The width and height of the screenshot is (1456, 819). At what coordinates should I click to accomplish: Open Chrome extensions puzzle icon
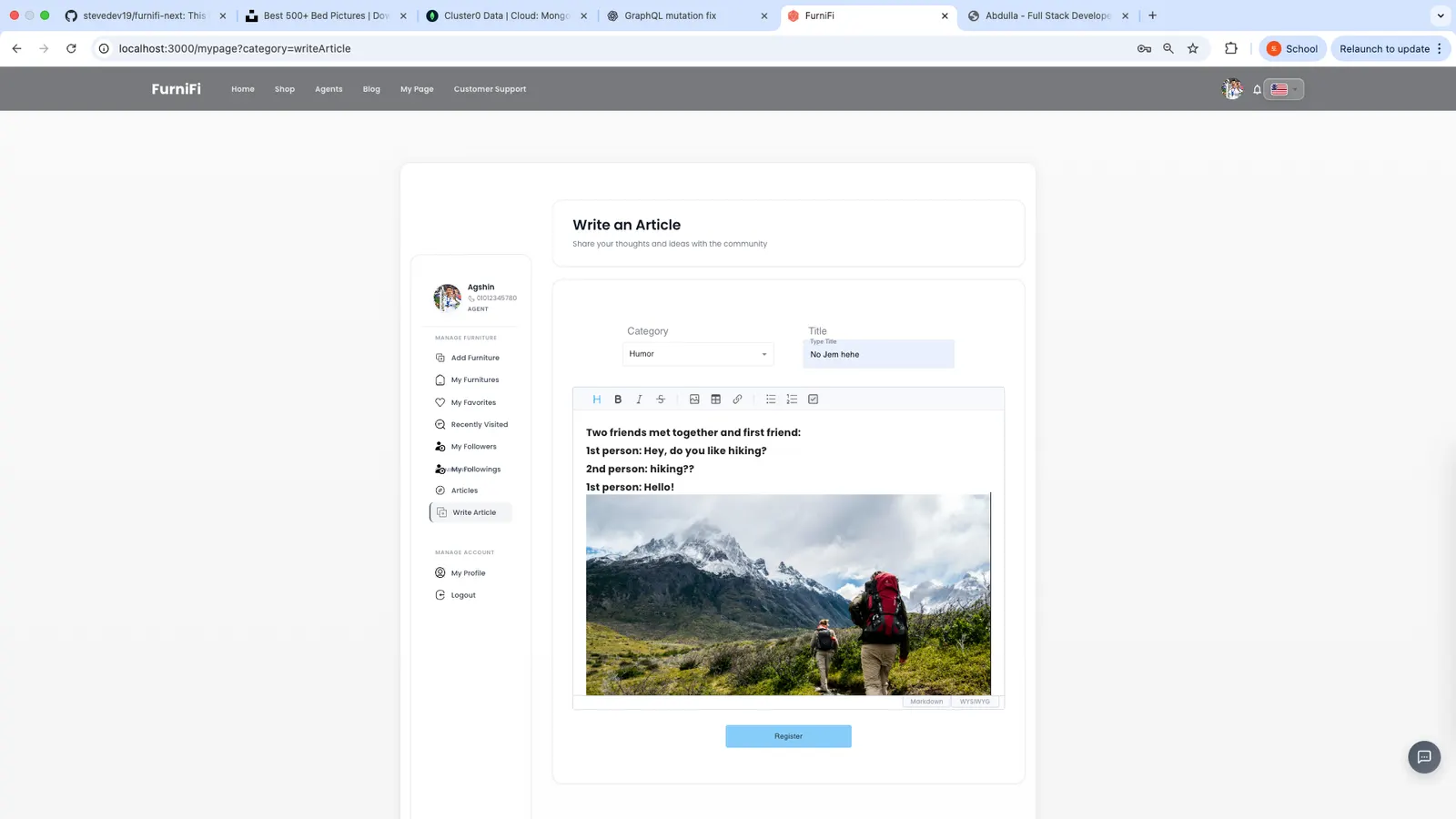tap(1231, 48)
